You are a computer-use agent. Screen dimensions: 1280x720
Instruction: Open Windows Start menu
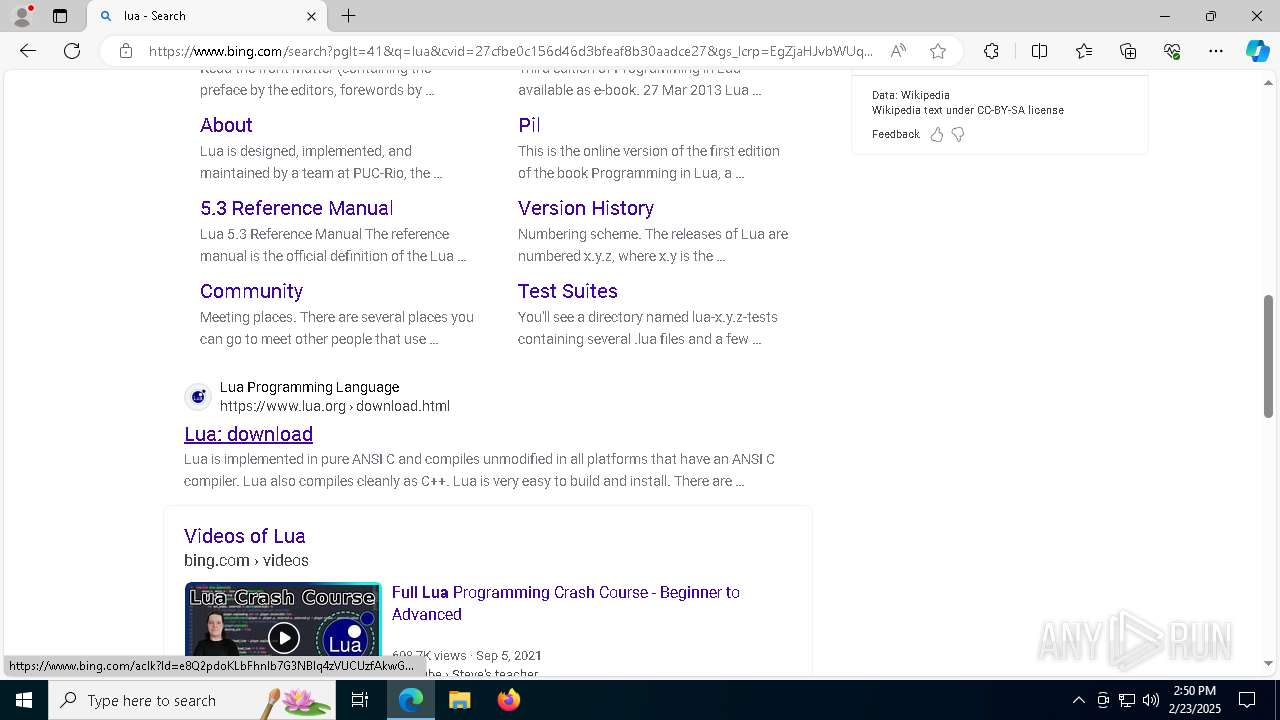pyautogui.click(x=23, y=700)
